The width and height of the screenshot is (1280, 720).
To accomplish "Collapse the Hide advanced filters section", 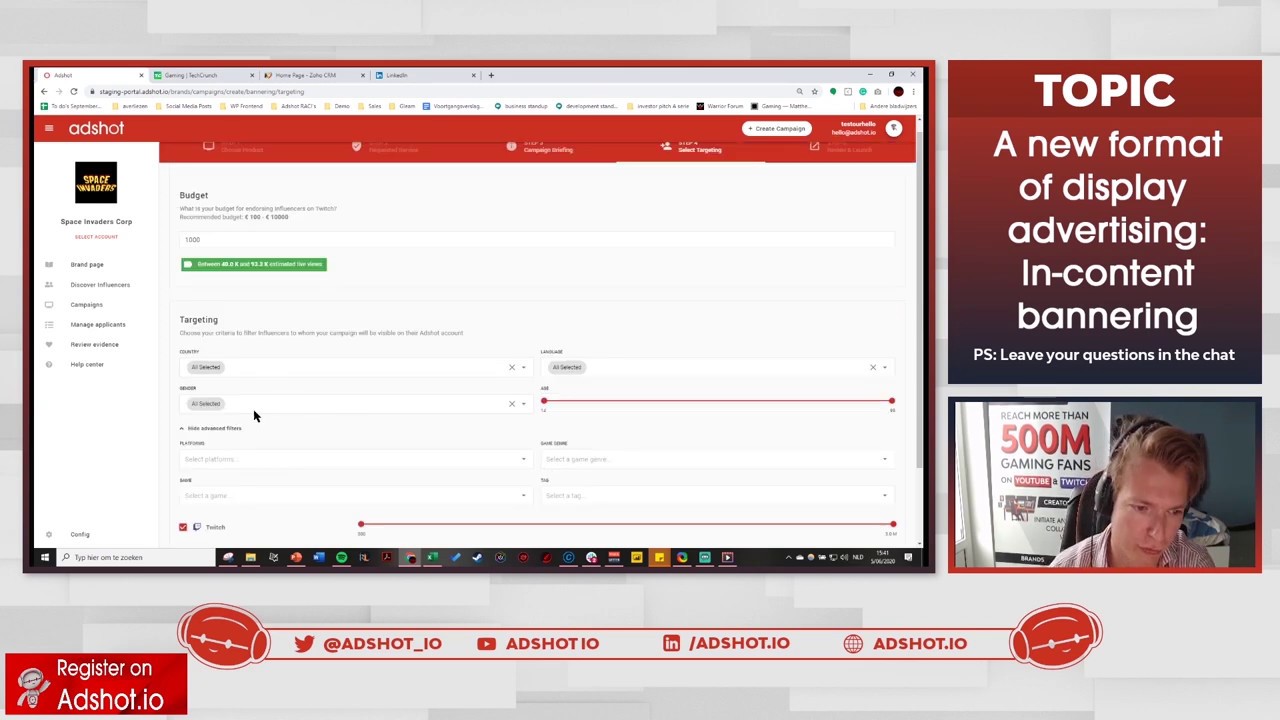I will [x=211, y=428].
